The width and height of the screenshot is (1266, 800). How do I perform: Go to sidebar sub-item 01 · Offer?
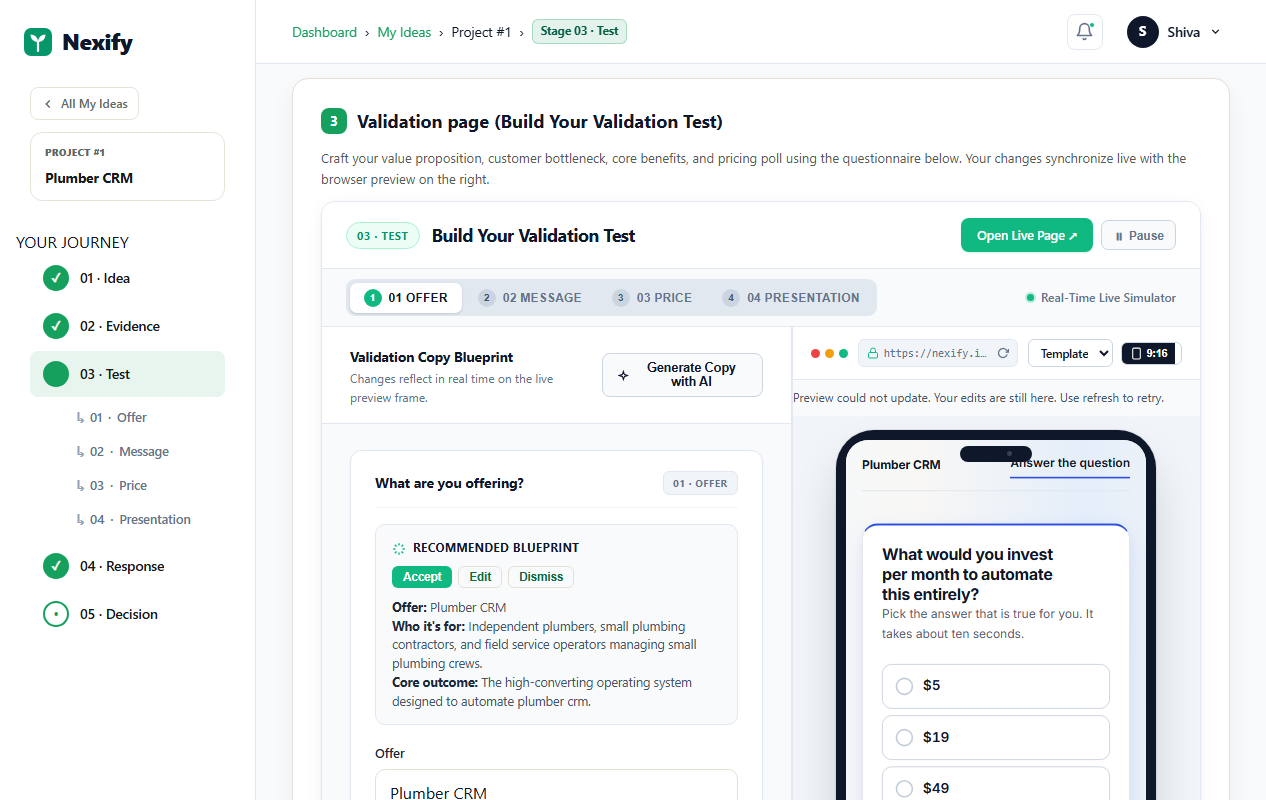tap(111, 417)
